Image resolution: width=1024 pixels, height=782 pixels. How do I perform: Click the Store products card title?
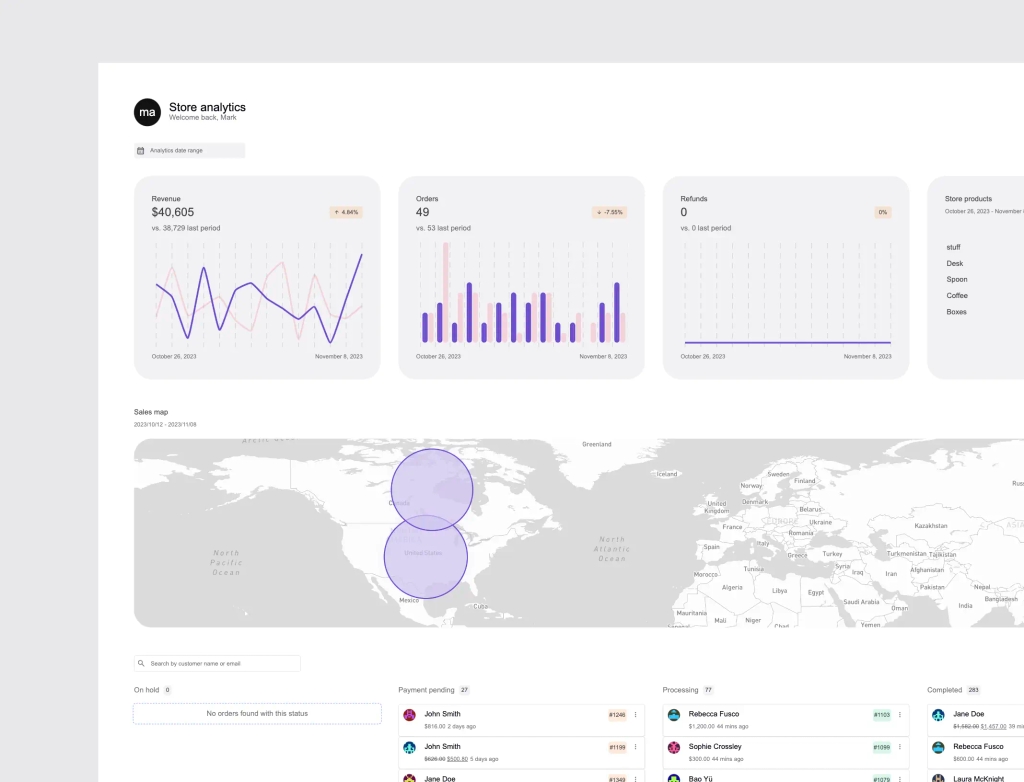click(968, 199)
